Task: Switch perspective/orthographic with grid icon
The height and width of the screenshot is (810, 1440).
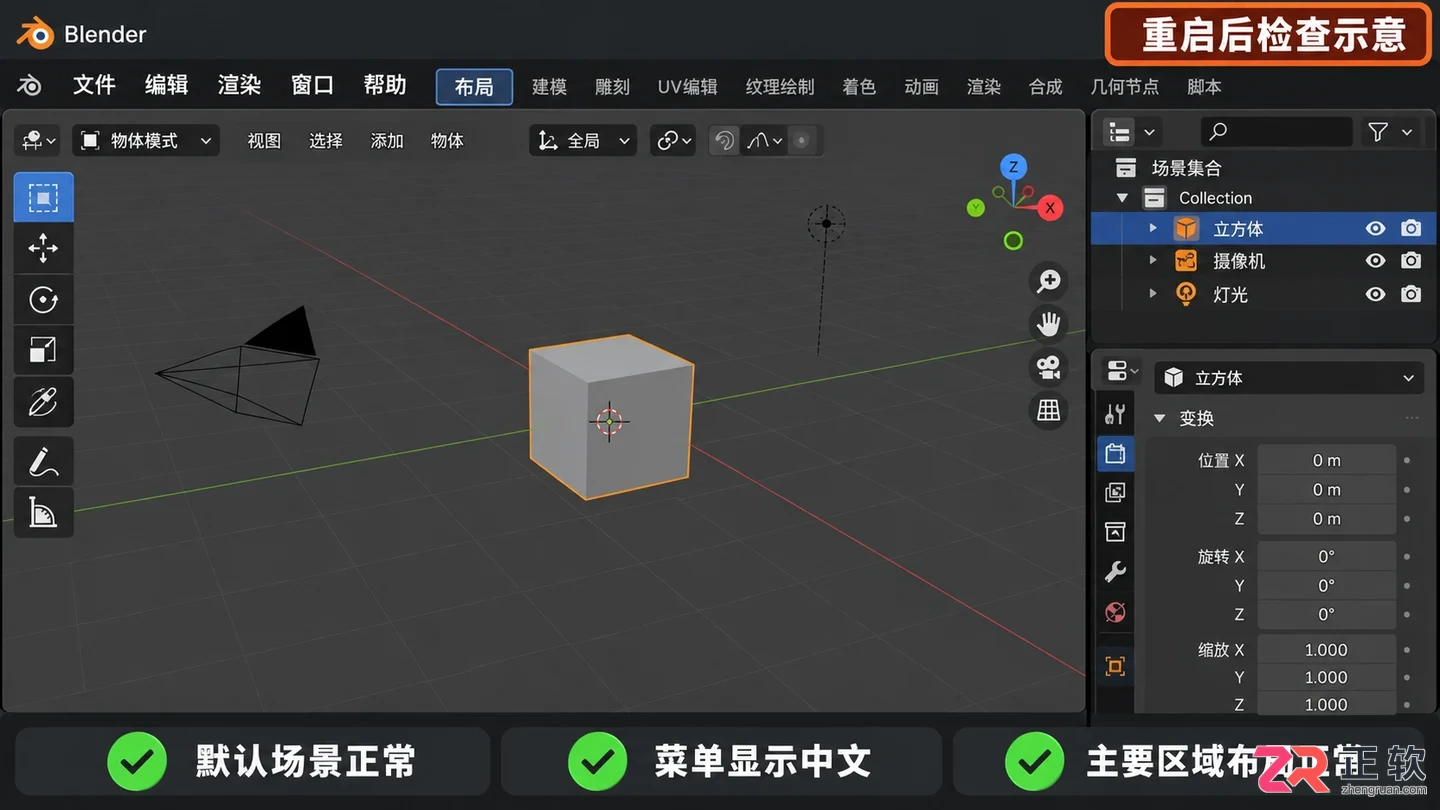Action: pos(1048,411)
